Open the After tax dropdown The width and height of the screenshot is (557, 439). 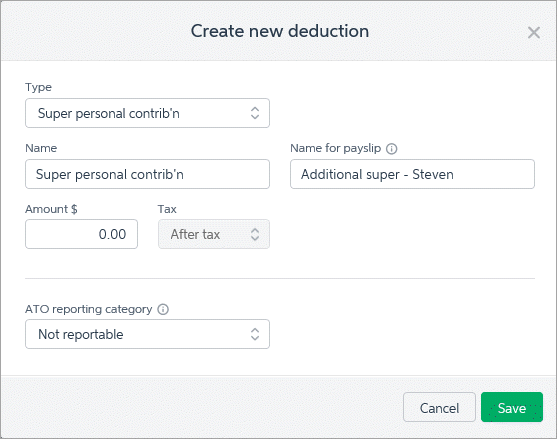(x=214, y=234)
